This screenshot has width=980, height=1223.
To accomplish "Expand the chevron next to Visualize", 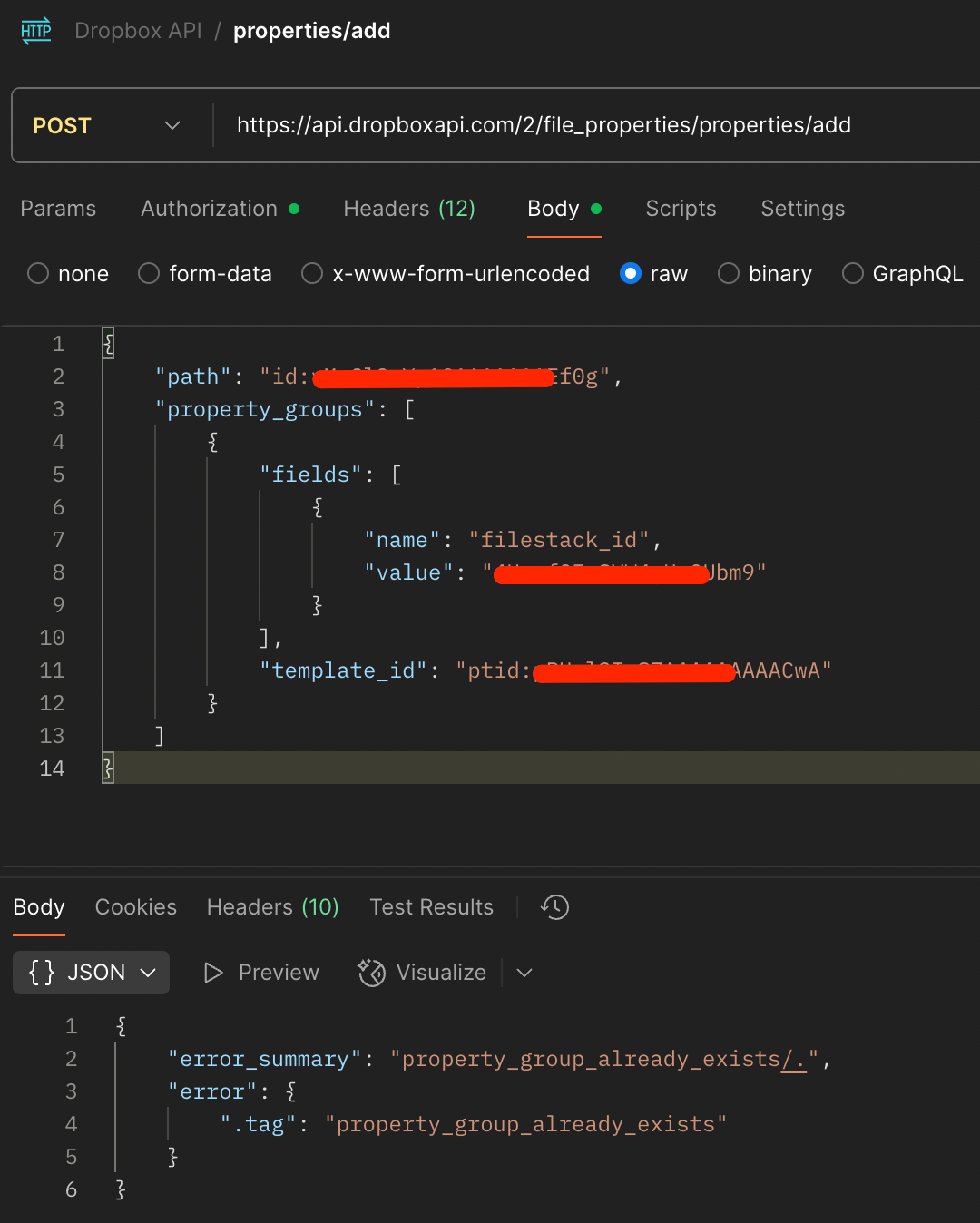I will (524, 973).
